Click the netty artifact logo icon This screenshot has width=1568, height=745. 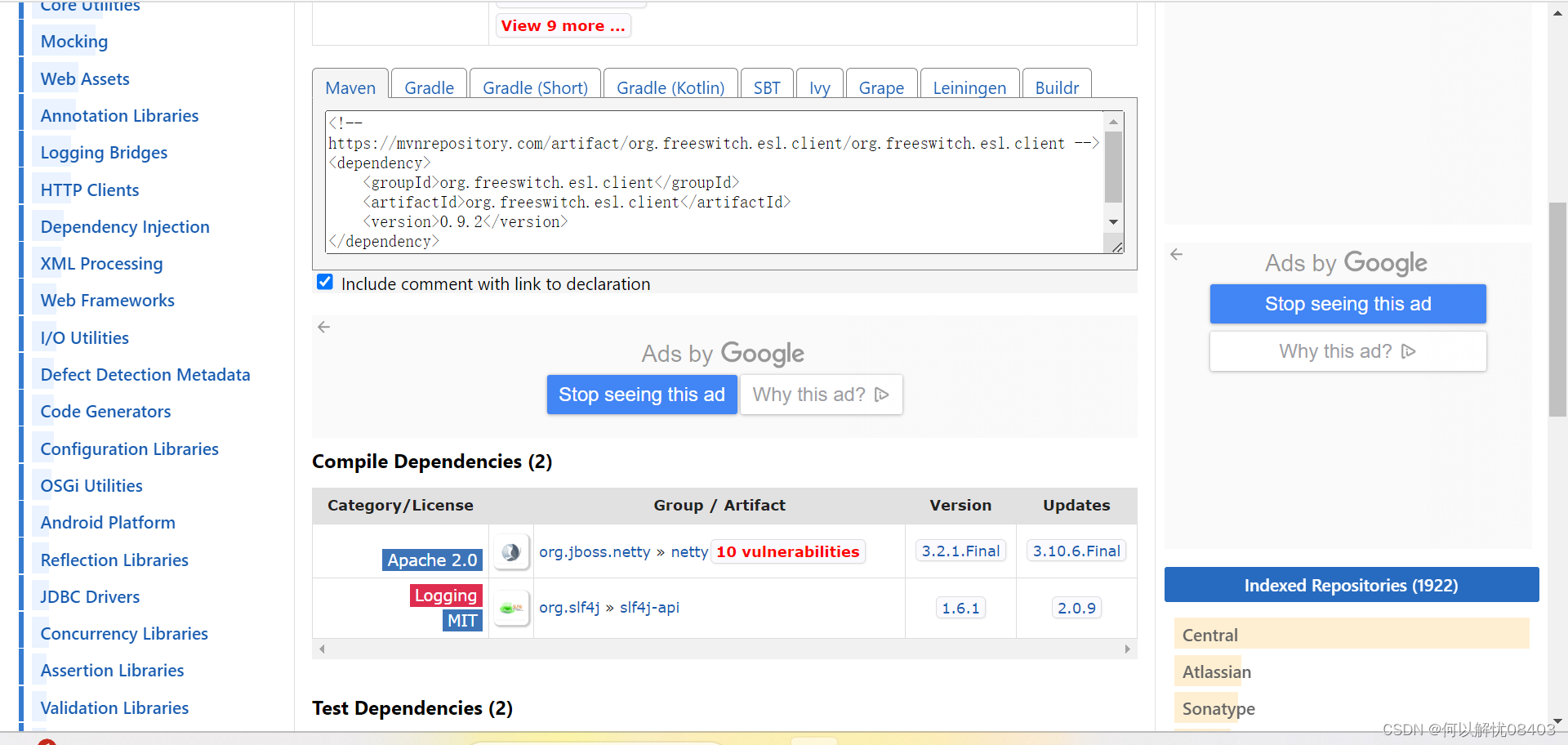click(x=511, y=552)
